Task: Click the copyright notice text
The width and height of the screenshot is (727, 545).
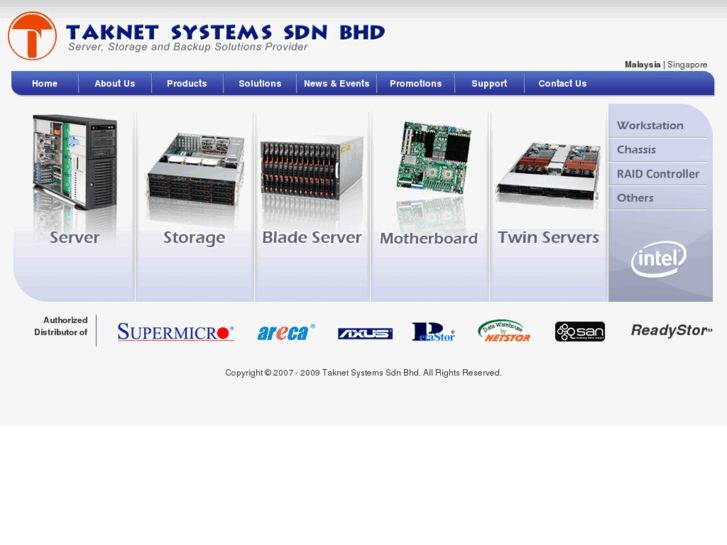Action: pyautogui.click(x=363, y=373)
